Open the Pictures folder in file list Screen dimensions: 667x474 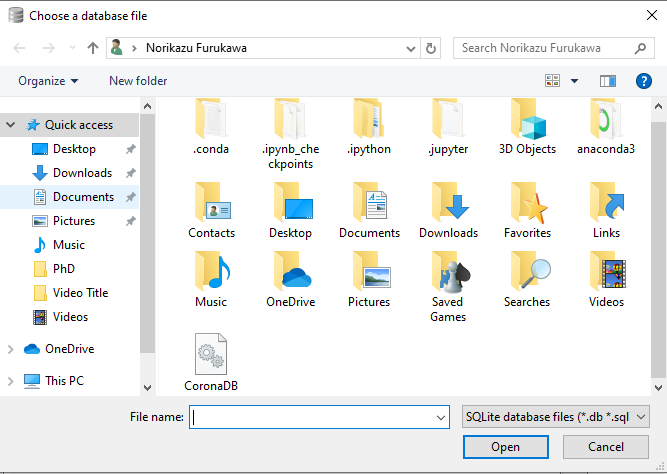coord(369,280)
